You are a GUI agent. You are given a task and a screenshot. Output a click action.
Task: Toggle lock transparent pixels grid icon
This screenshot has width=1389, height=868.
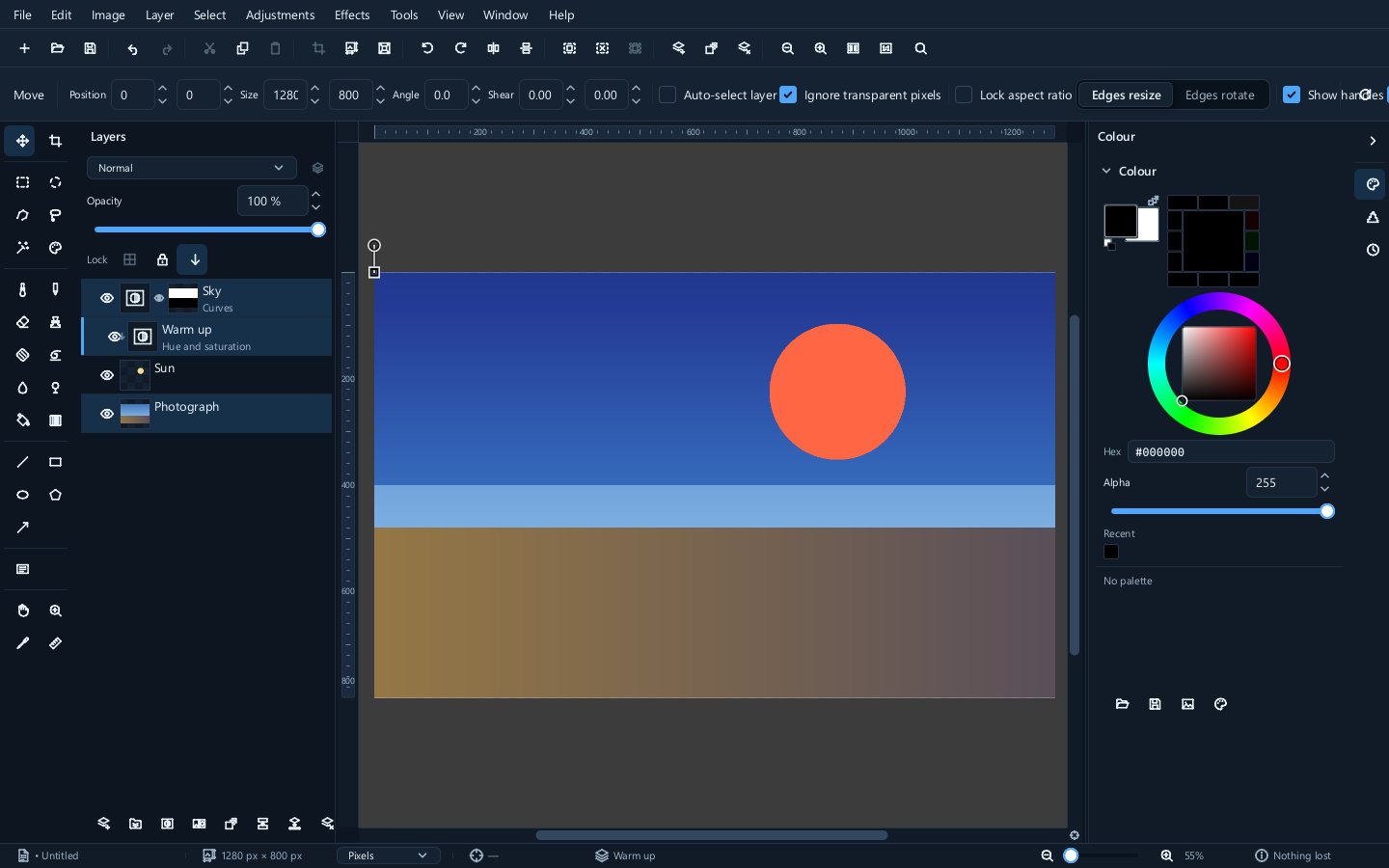(129, 259)
